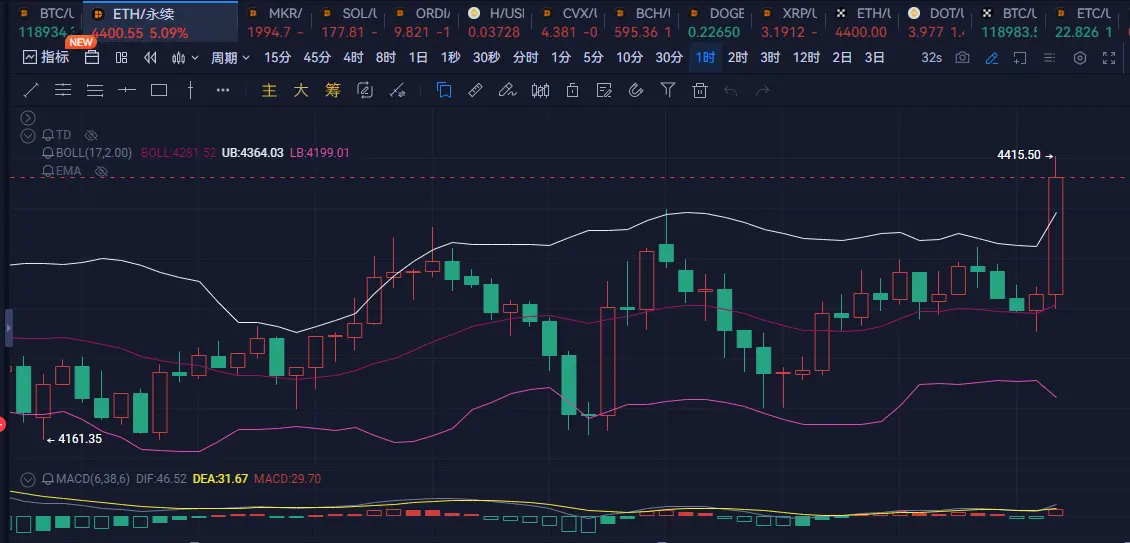Click the candlestick pattern icon
Viewport: 1130px width, 543px height.
point(540,90)
